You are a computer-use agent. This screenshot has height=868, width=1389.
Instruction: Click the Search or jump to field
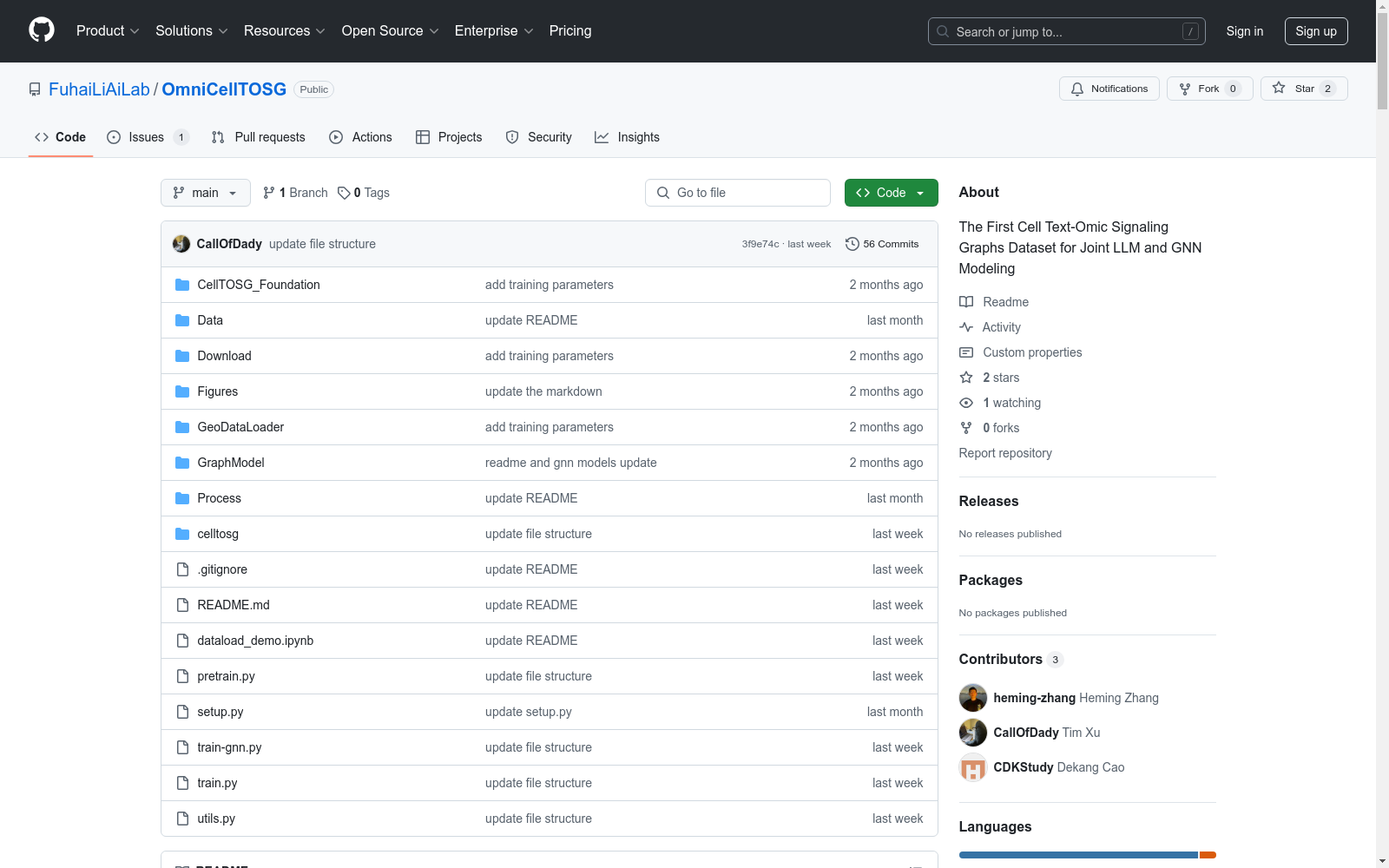[1067, 31]
